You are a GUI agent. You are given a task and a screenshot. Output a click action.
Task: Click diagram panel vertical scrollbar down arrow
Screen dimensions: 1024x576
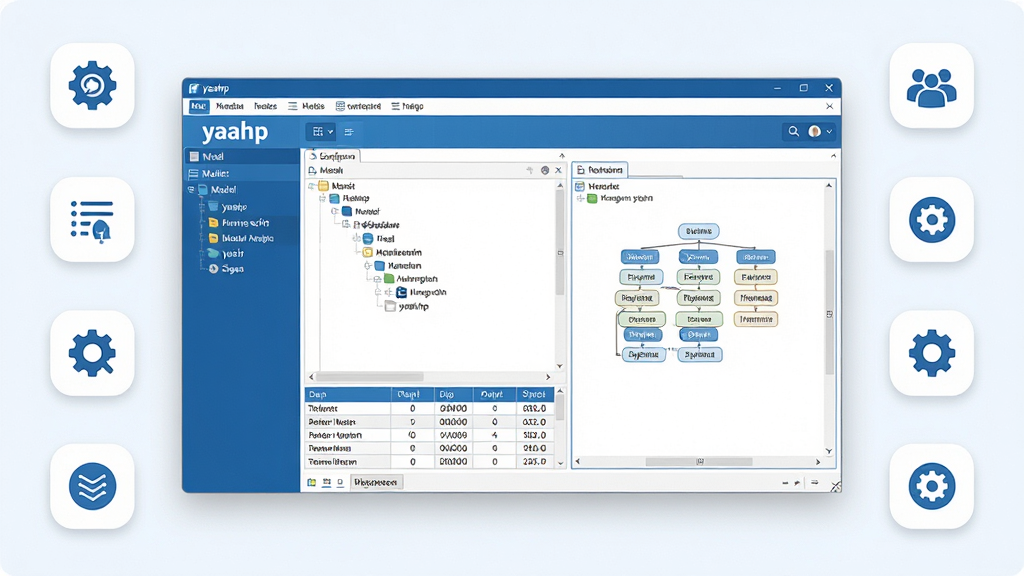[829, 451]
